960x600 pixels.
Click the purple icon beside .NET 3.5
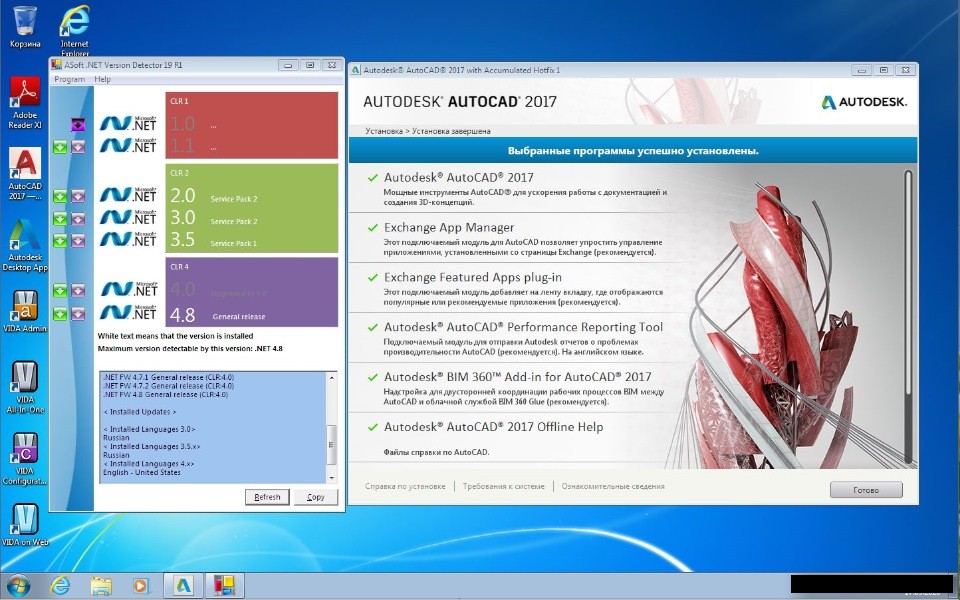[78, 241]
